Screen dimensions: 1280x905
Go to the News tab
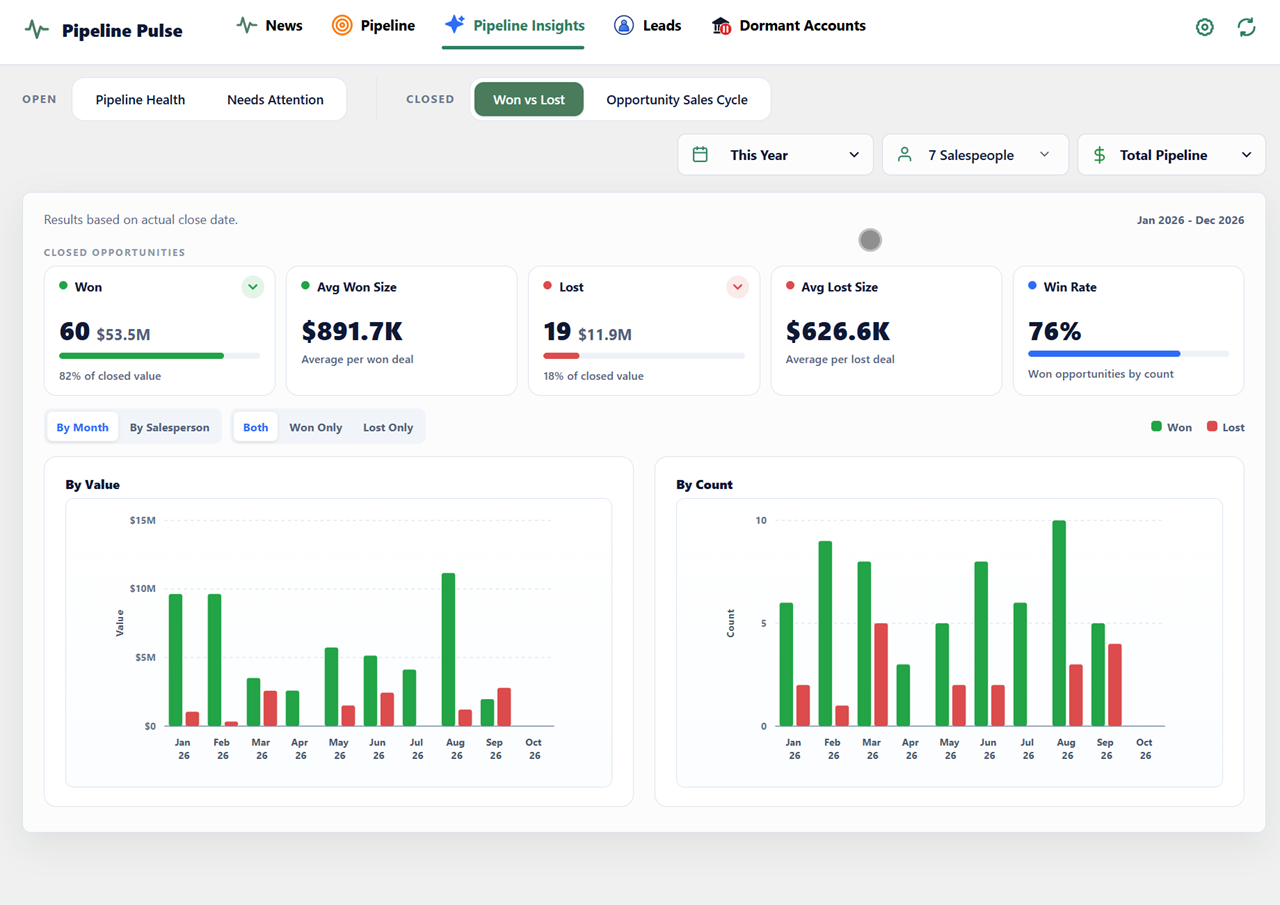[269, 26]
